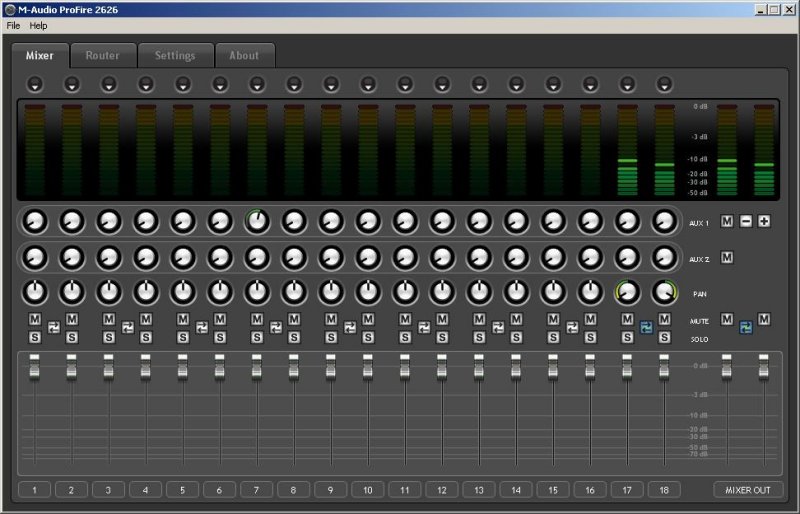Open the input source dropdown above channel 9
This screenshot has height=514, width=800.
[x=331, y=84]
